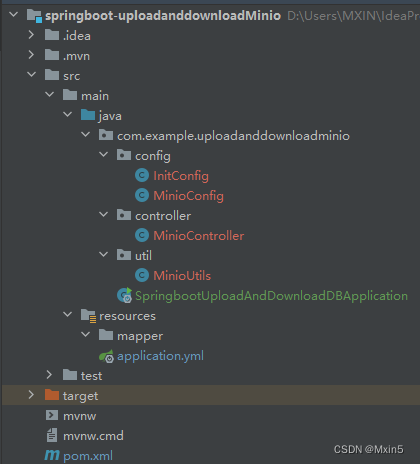
Task: Click the MinioUtils class icon
Action: tap(142, 275)
